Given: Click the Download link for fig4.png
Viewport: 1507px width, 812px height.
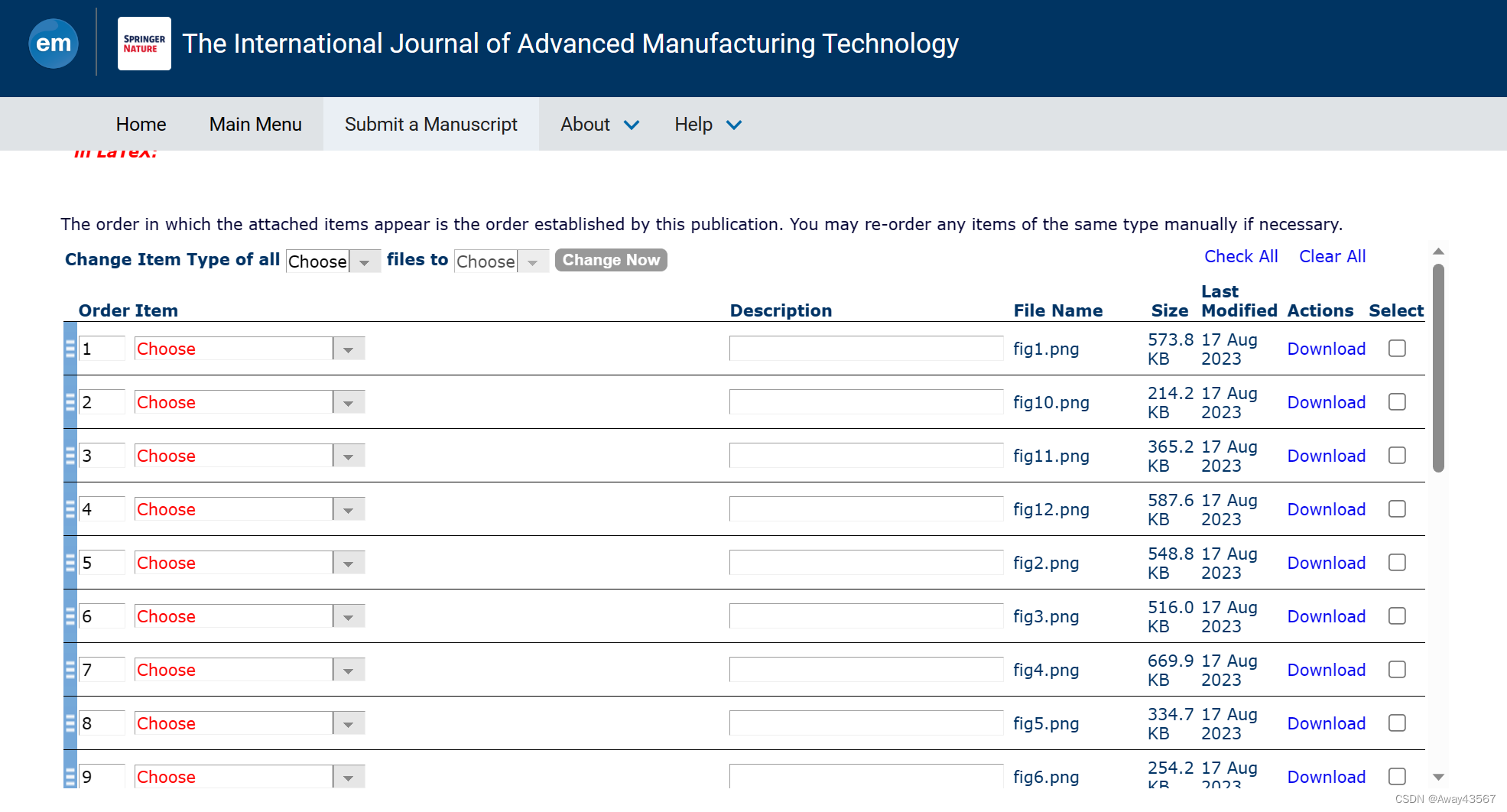Looking at the screenshot, I should 1326,669.
